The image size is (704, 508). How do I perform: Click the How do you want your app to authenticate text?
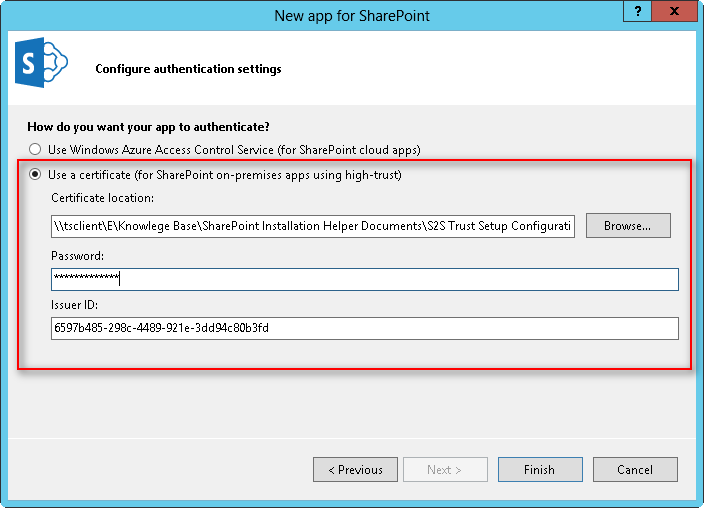[x=148, y=127]
